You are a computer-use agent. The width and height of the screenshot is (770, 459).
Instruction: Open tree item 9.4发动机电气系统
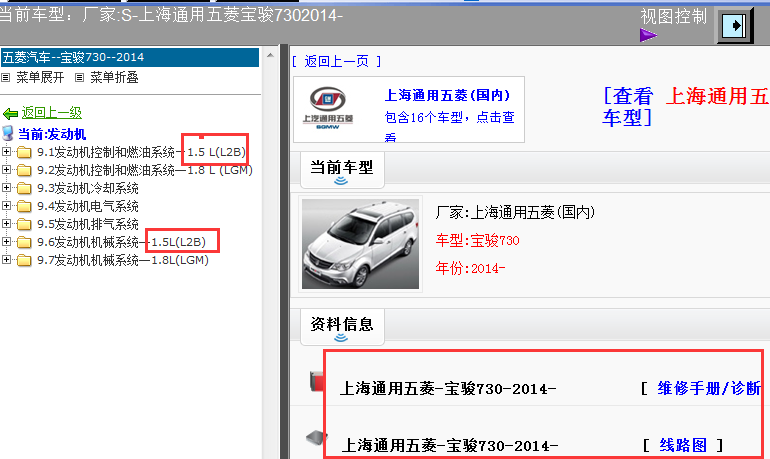point(88,206)
